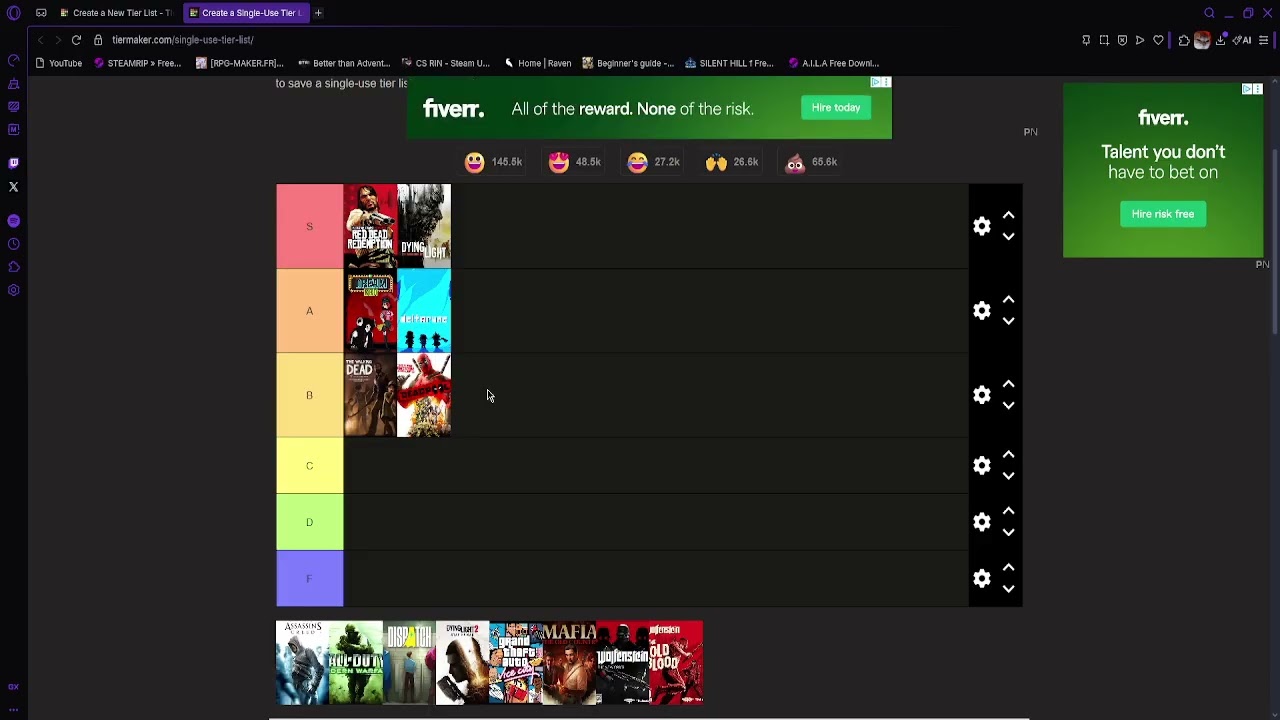Screen dimensions: 1280x720
Task: Move S tier row up
Action: tap(1008, 215)
